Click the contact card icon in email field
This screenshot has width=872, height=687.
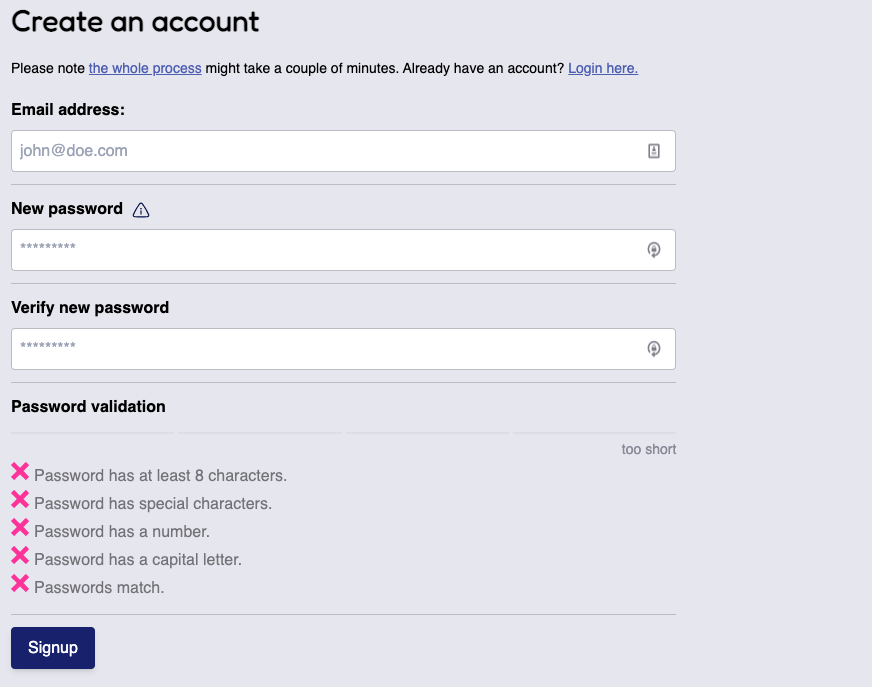[654, 149]
